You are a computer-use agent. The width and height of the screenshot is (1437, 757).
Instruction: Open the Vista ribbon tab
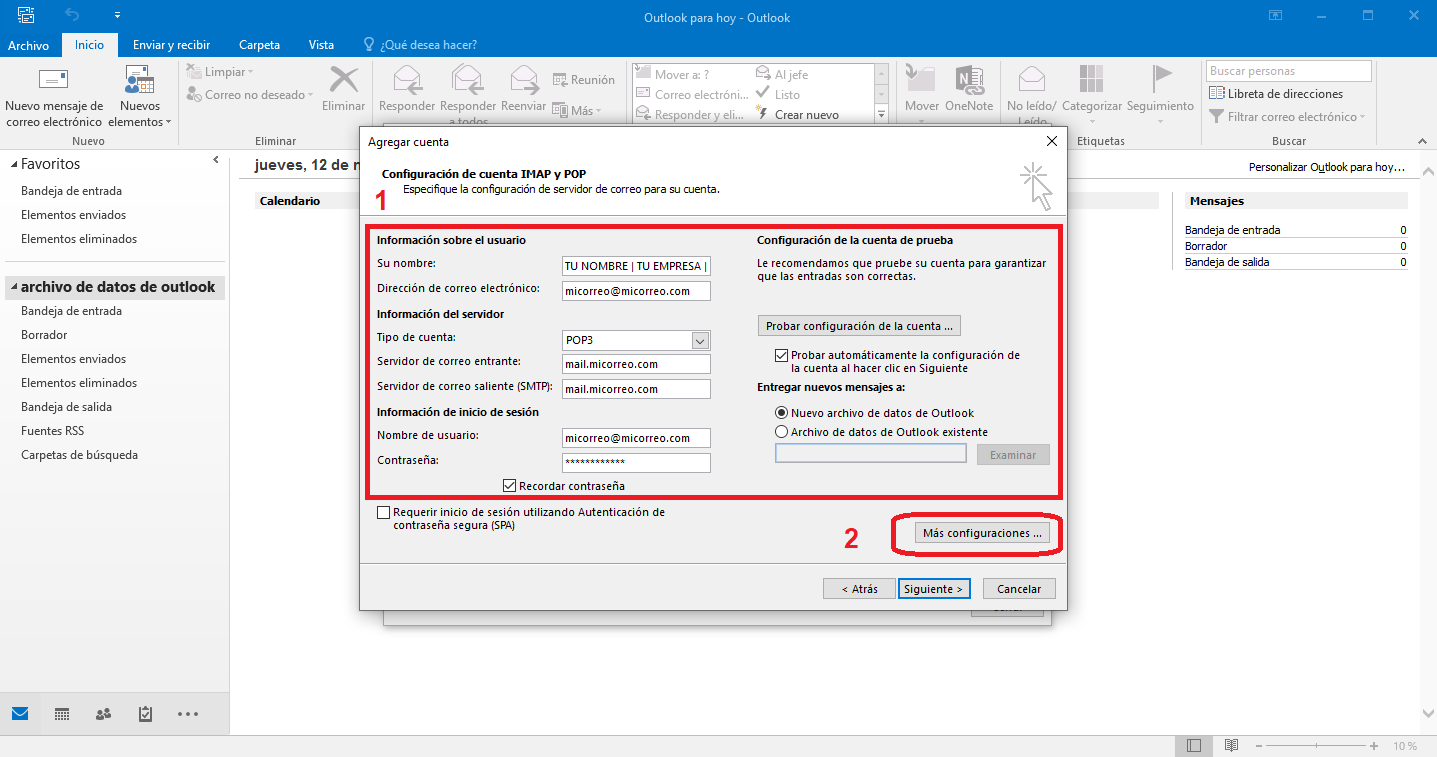tap(321, 45)
